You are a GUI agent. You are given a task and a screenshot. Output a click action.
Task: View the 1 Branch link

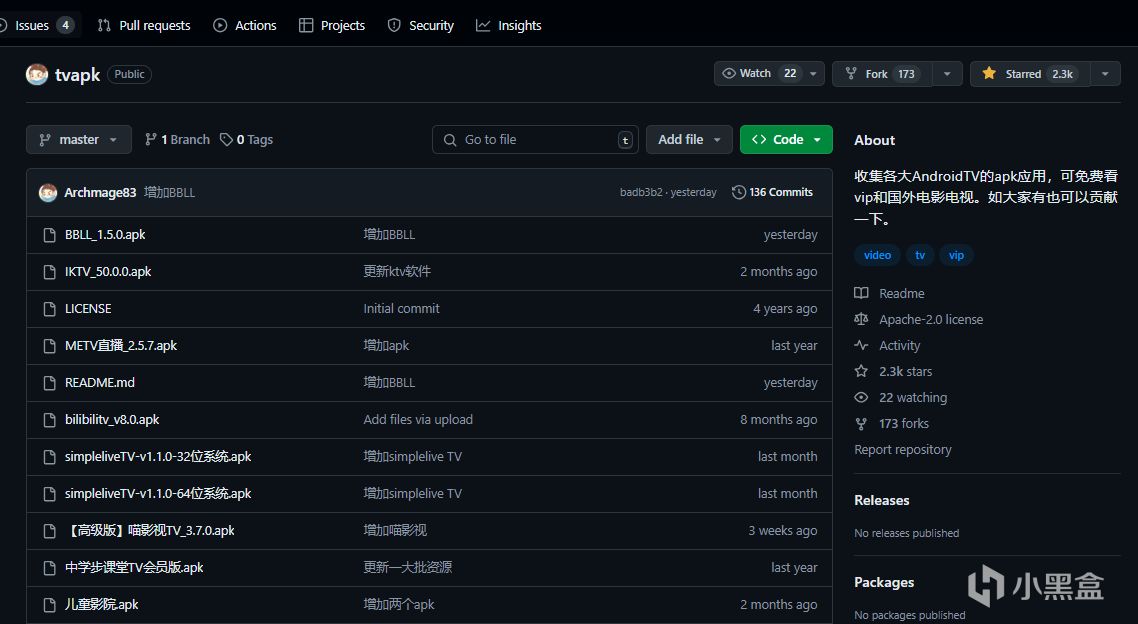point(177,139)
